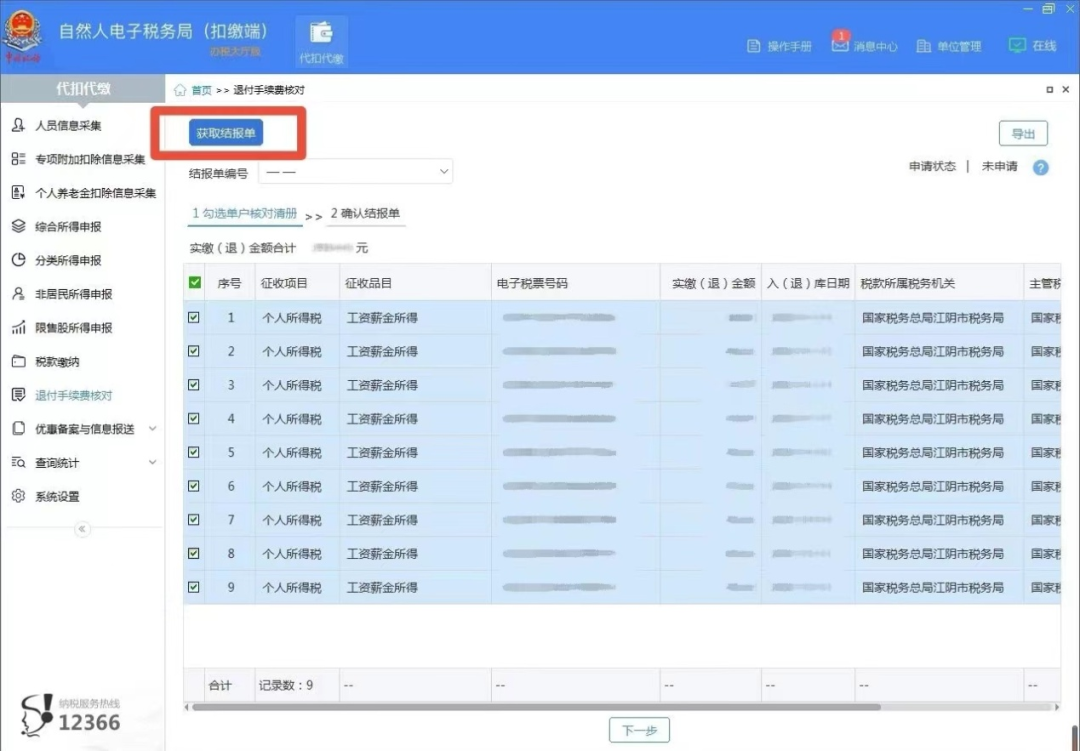Expand the 查询统计 submenu arrow

(153, 462)
